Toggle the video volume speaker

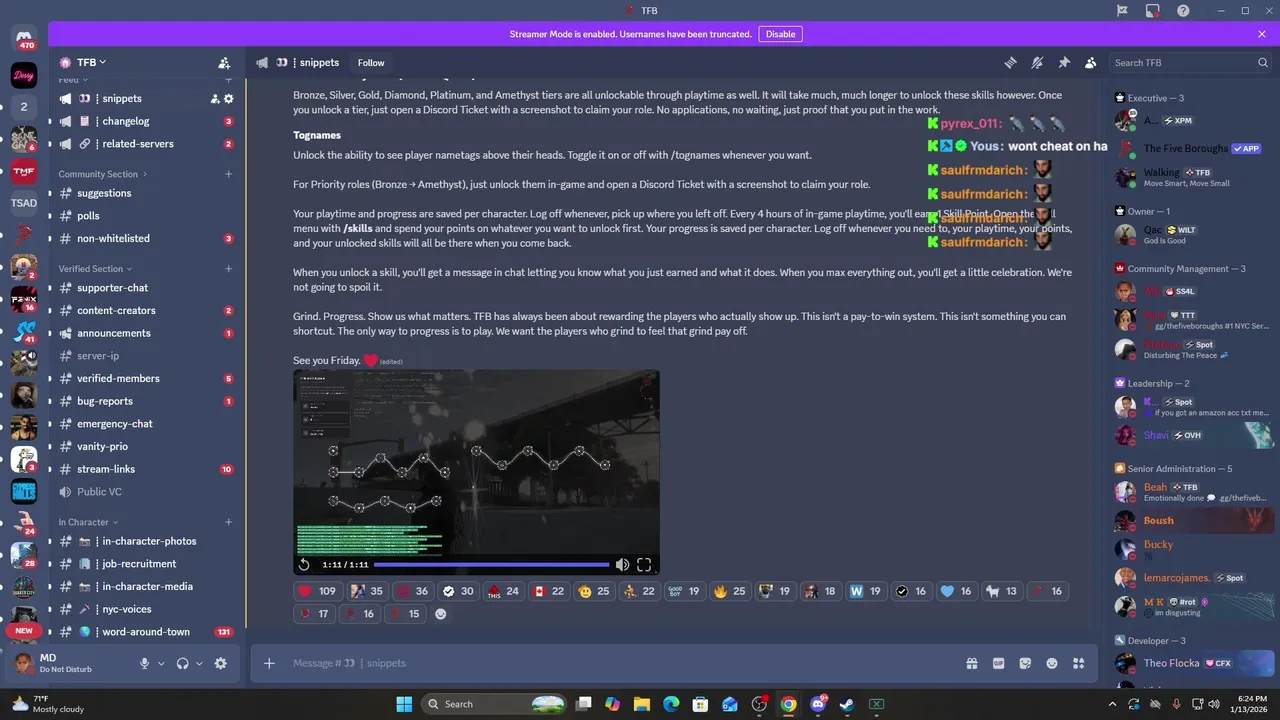622,565
